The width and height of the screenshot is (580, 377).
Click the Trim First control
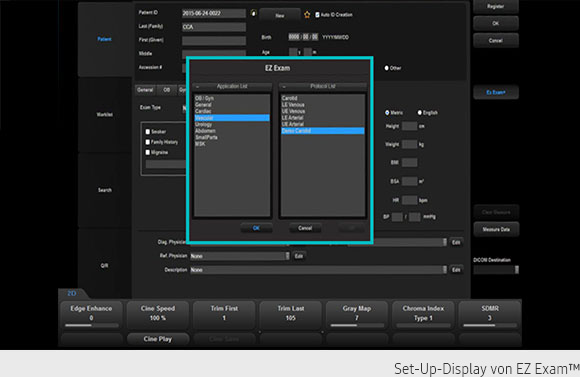pos(224,314)
